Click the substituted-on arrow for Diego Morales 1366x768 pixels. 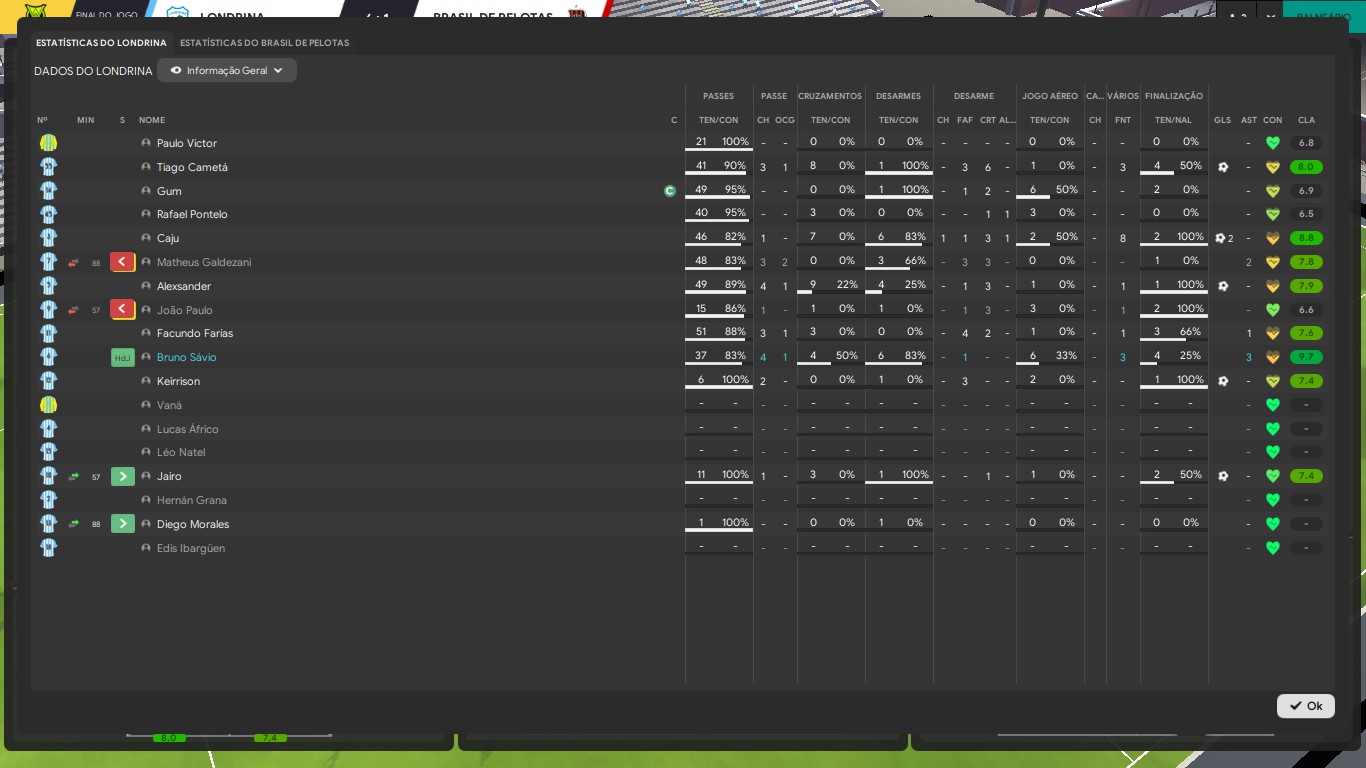[x=122, y=524]
